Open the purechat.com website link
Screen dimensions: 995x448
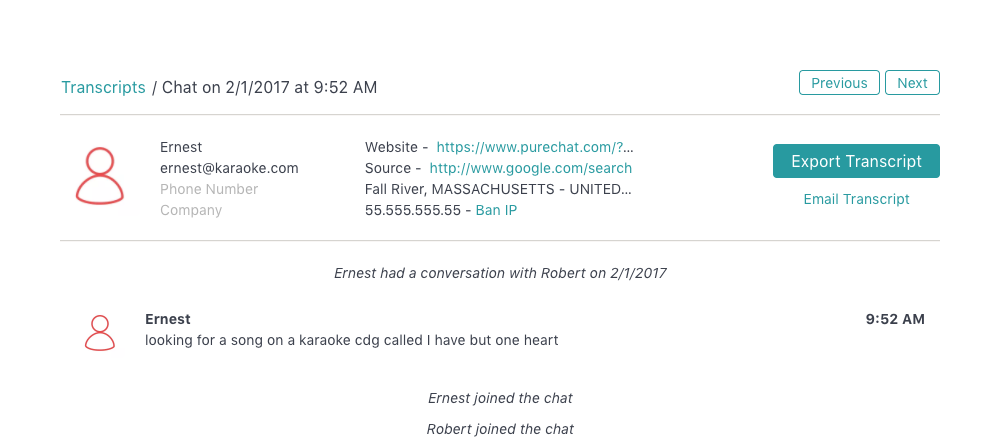tap(535, 147)
